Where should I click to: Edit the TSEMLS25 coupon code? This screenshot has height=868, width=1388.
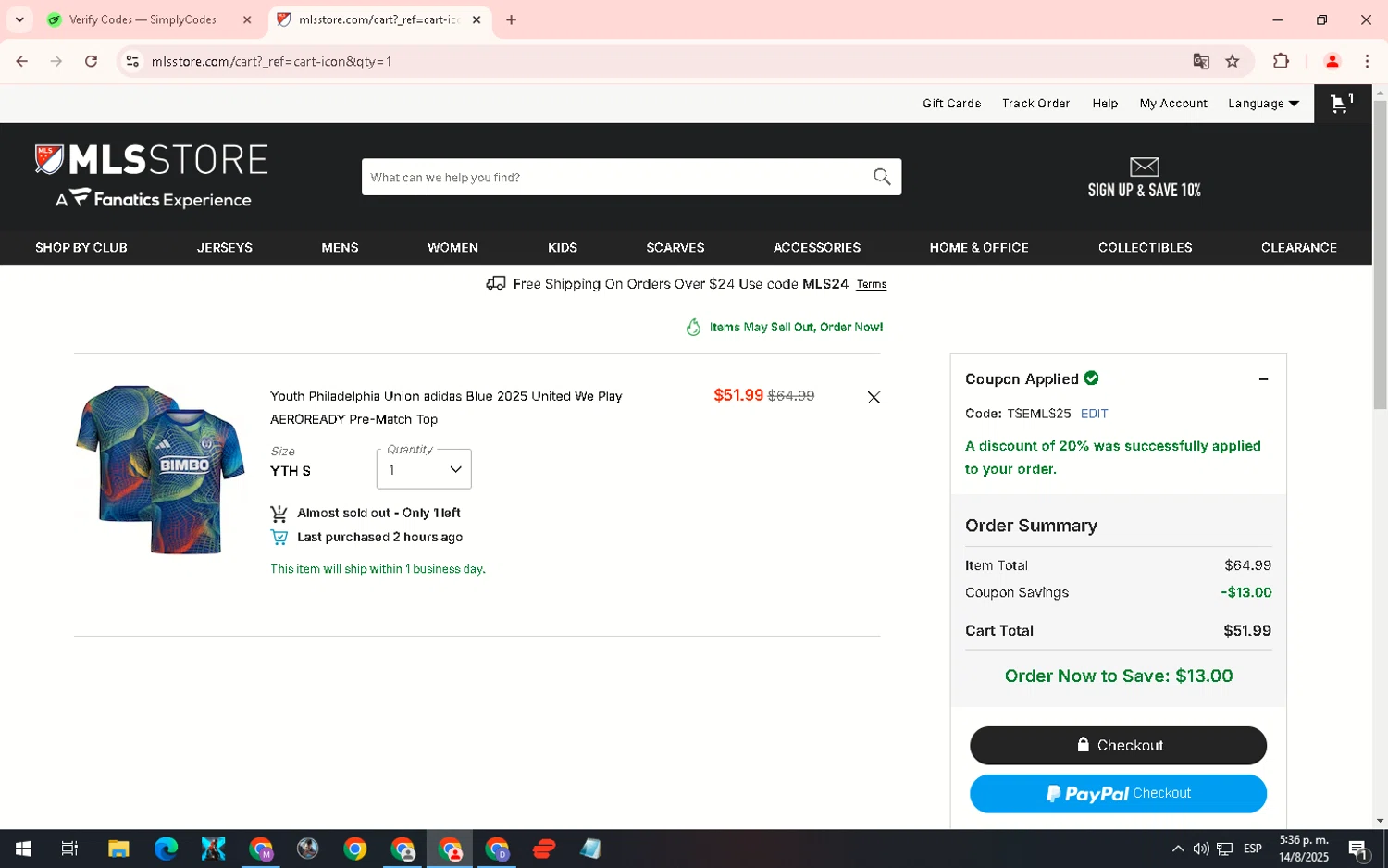pyautogui.click(x=1094, y=414)
